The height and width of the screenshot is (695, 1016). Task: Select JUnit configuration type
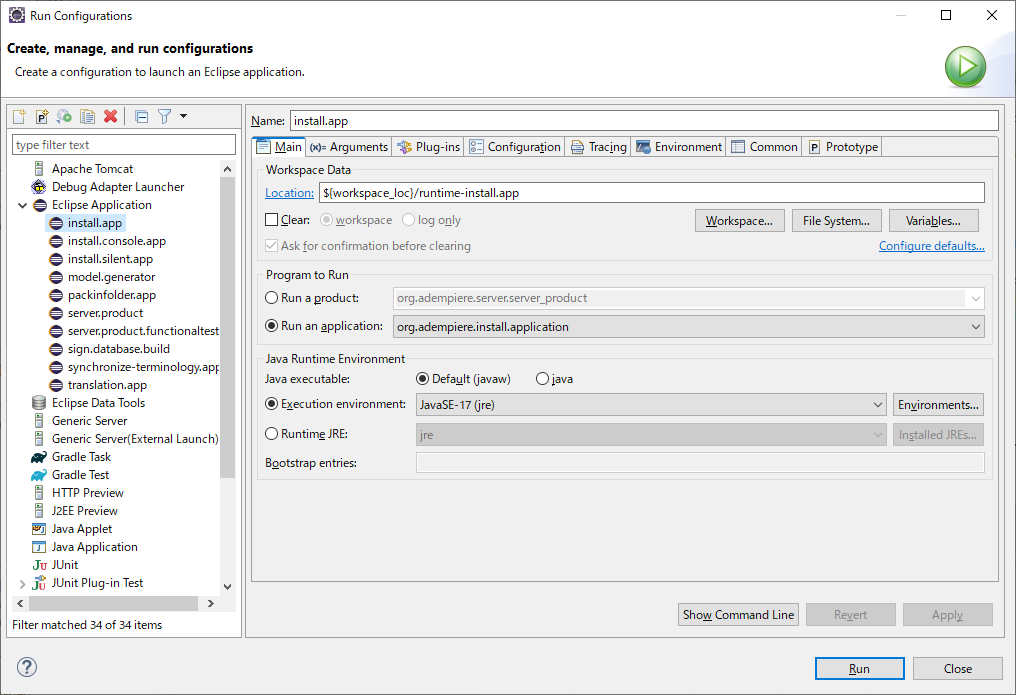65,565
